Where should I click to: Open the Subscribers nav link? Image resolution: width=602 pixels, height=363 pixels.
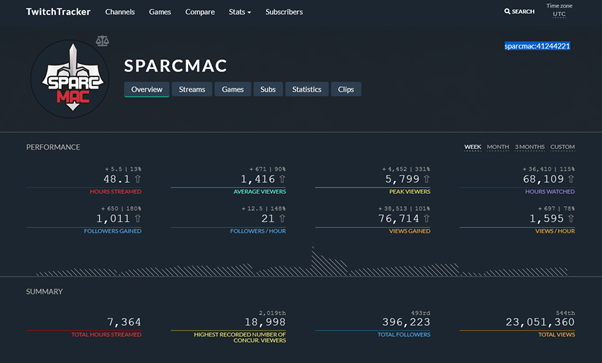[284, 12]
